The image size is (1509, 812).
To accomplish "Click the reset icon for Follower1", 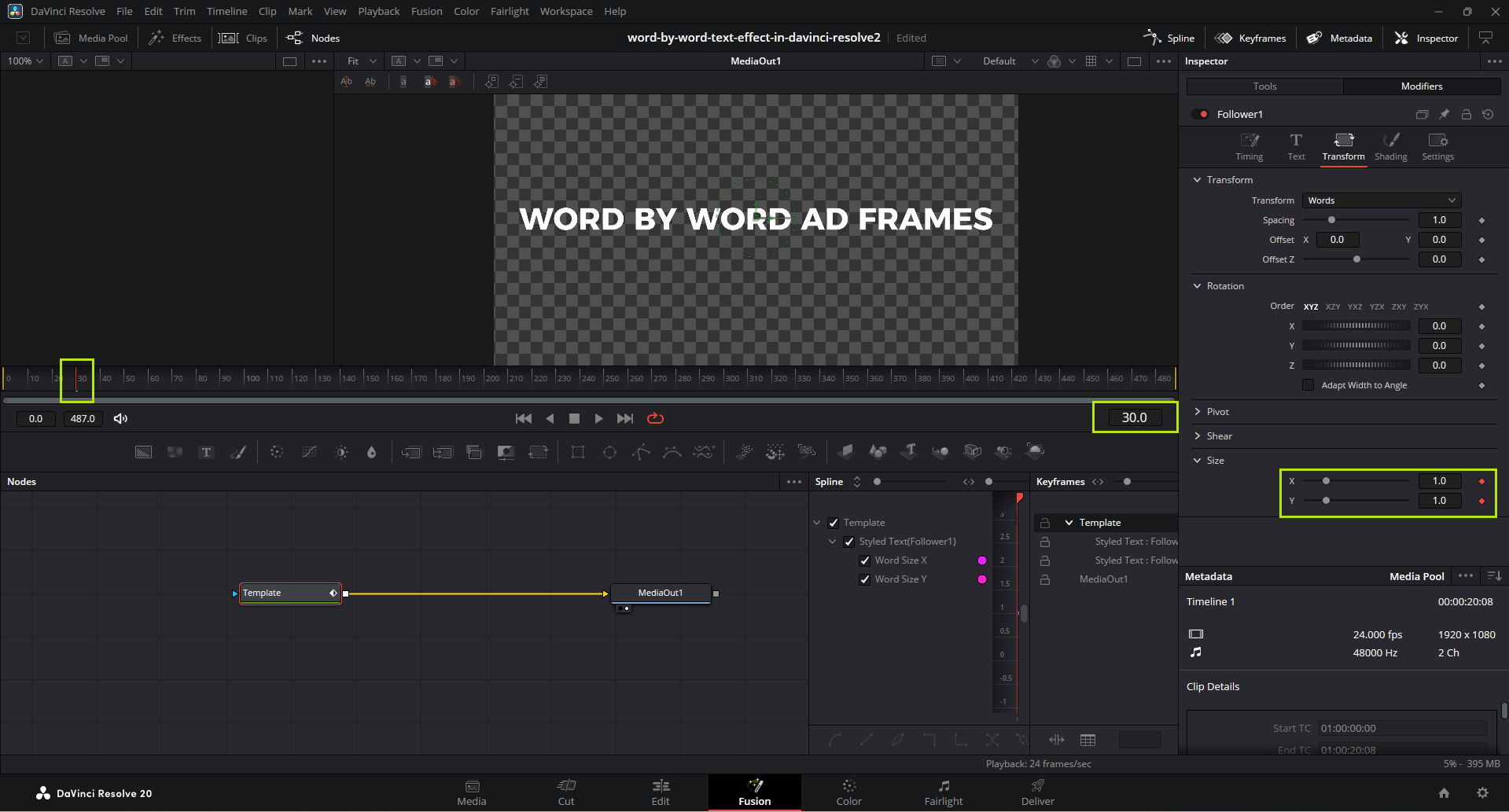I will (x=1488, y=114).
